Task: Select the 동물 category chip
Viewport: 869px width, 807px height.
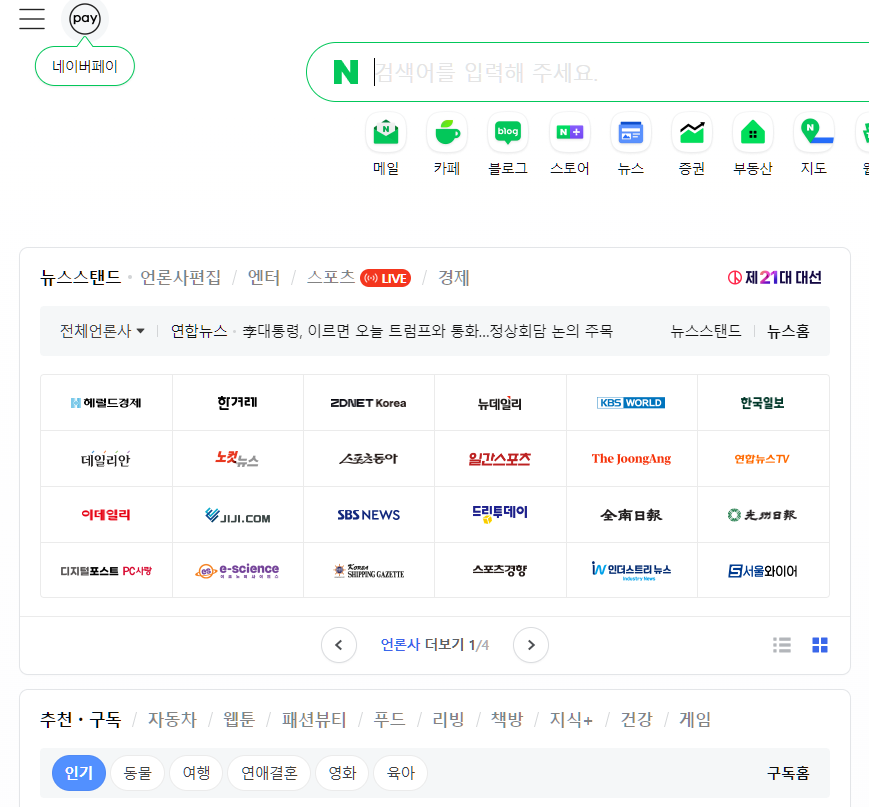Action: point(137,773)
